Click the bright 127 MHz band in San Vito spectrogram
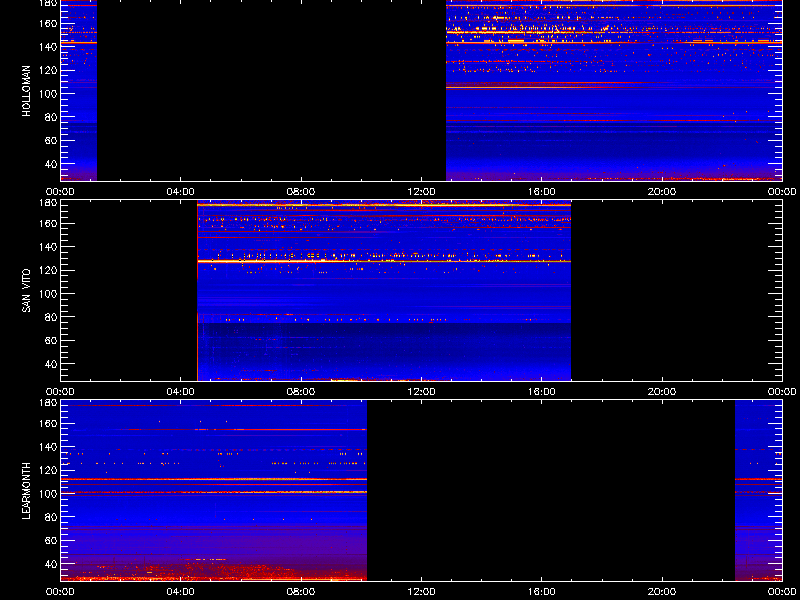800x600 pixels. (384, 261)
